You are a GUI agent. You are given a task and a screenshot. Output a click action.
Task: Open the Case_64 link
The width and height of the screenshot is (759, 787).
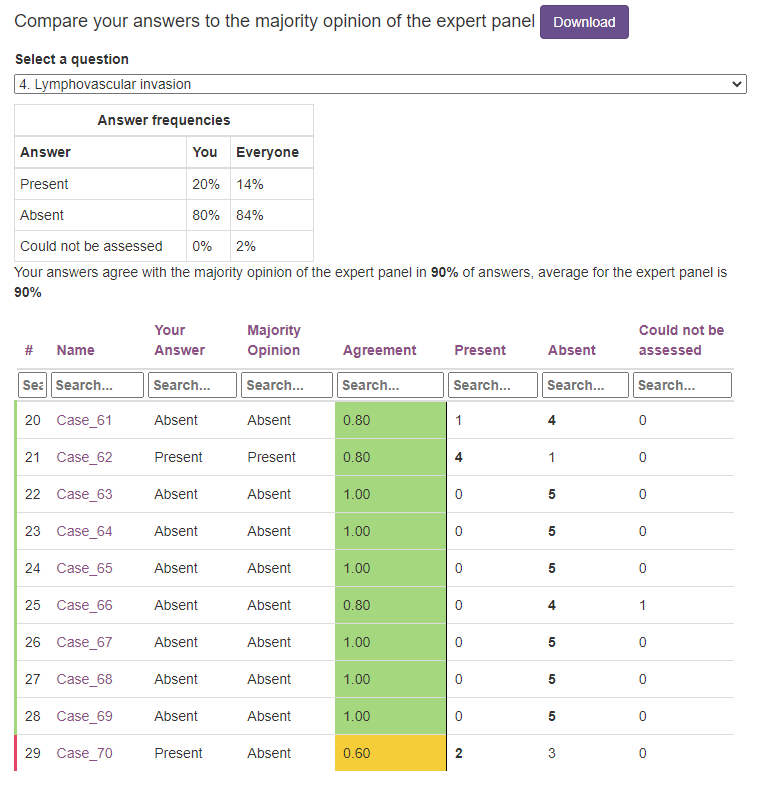click(84, 531)
